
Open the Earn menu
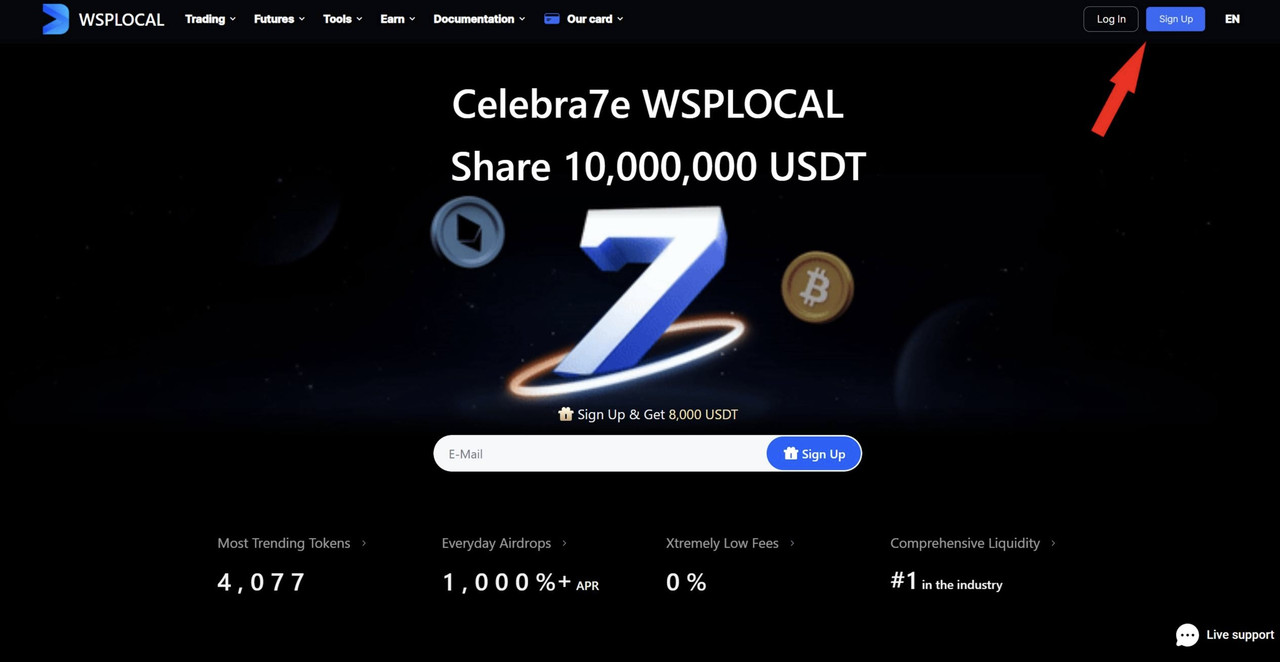pos(398,19)
